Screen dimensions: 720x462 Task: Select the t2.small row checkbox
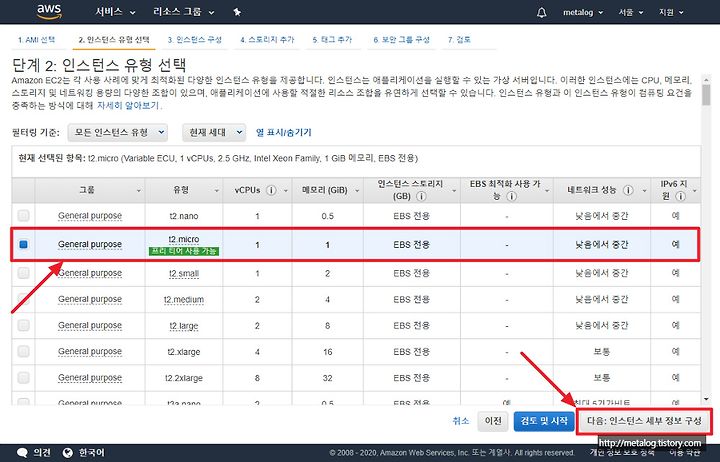pos(23,273)
